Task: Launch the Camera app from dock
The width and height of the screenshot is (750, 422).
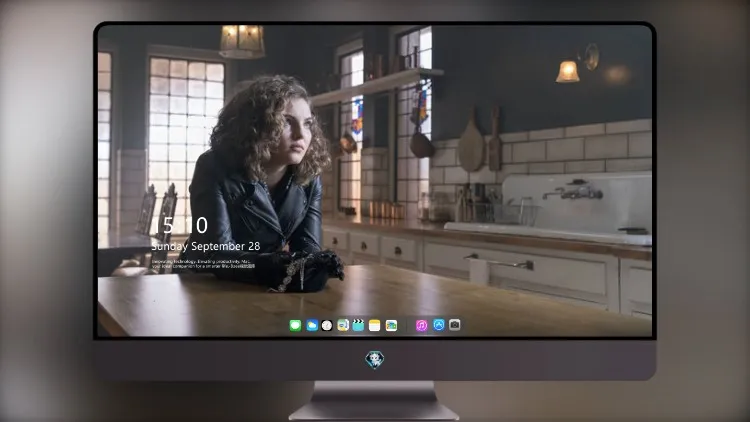Action: coord(454,325)
